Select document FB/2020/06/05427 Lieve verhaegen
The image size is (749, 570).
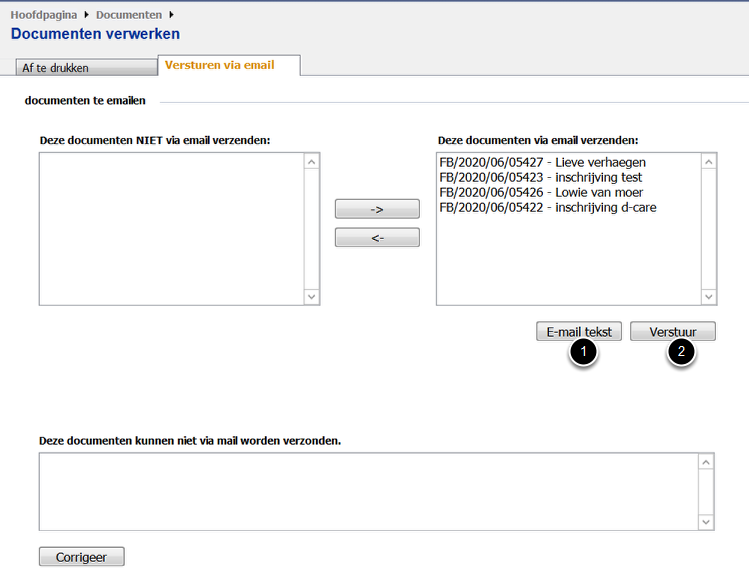click(542, 162)
